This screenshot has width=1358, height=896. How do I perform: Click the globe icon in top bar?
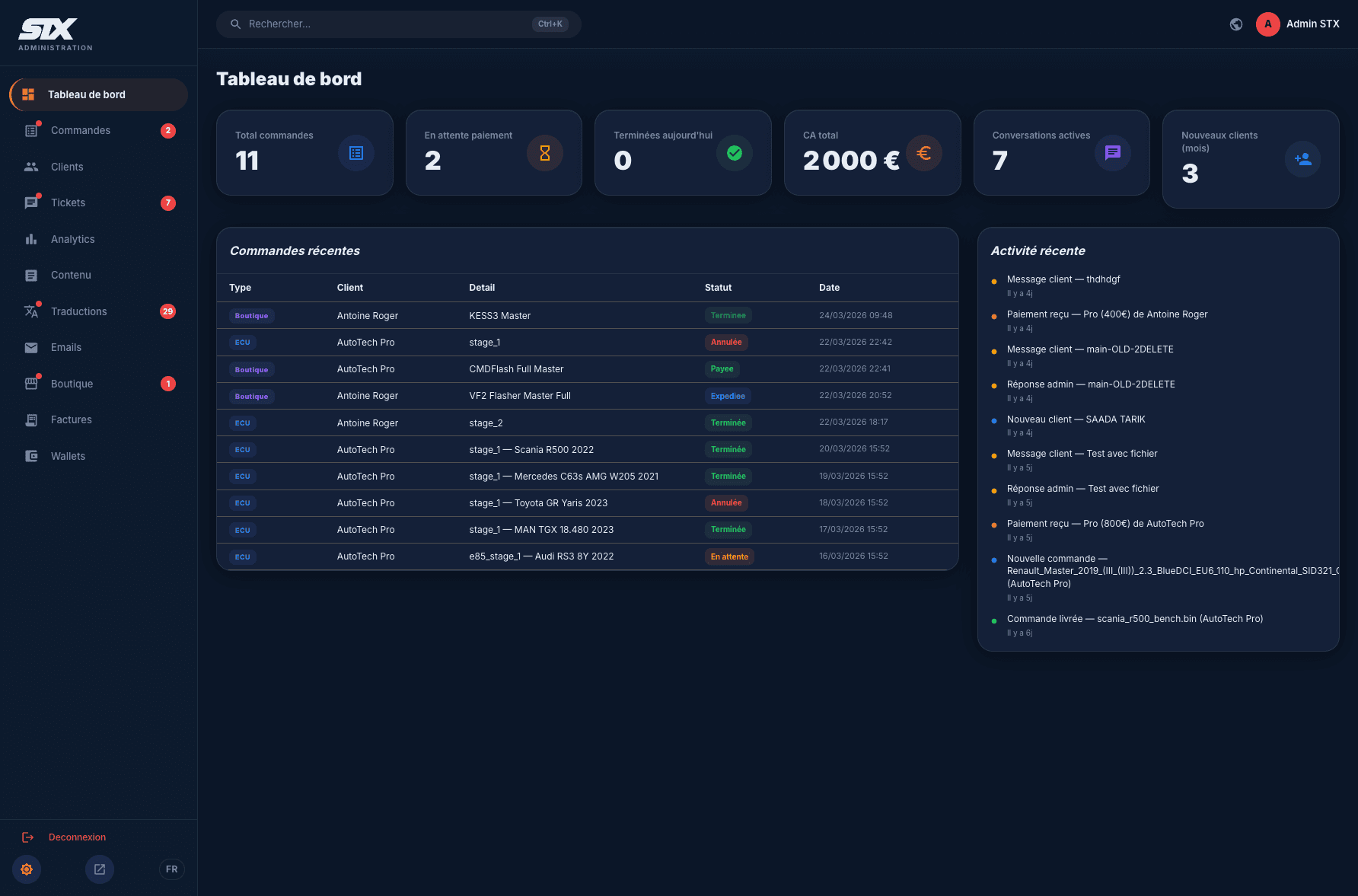click(1236, 24)
